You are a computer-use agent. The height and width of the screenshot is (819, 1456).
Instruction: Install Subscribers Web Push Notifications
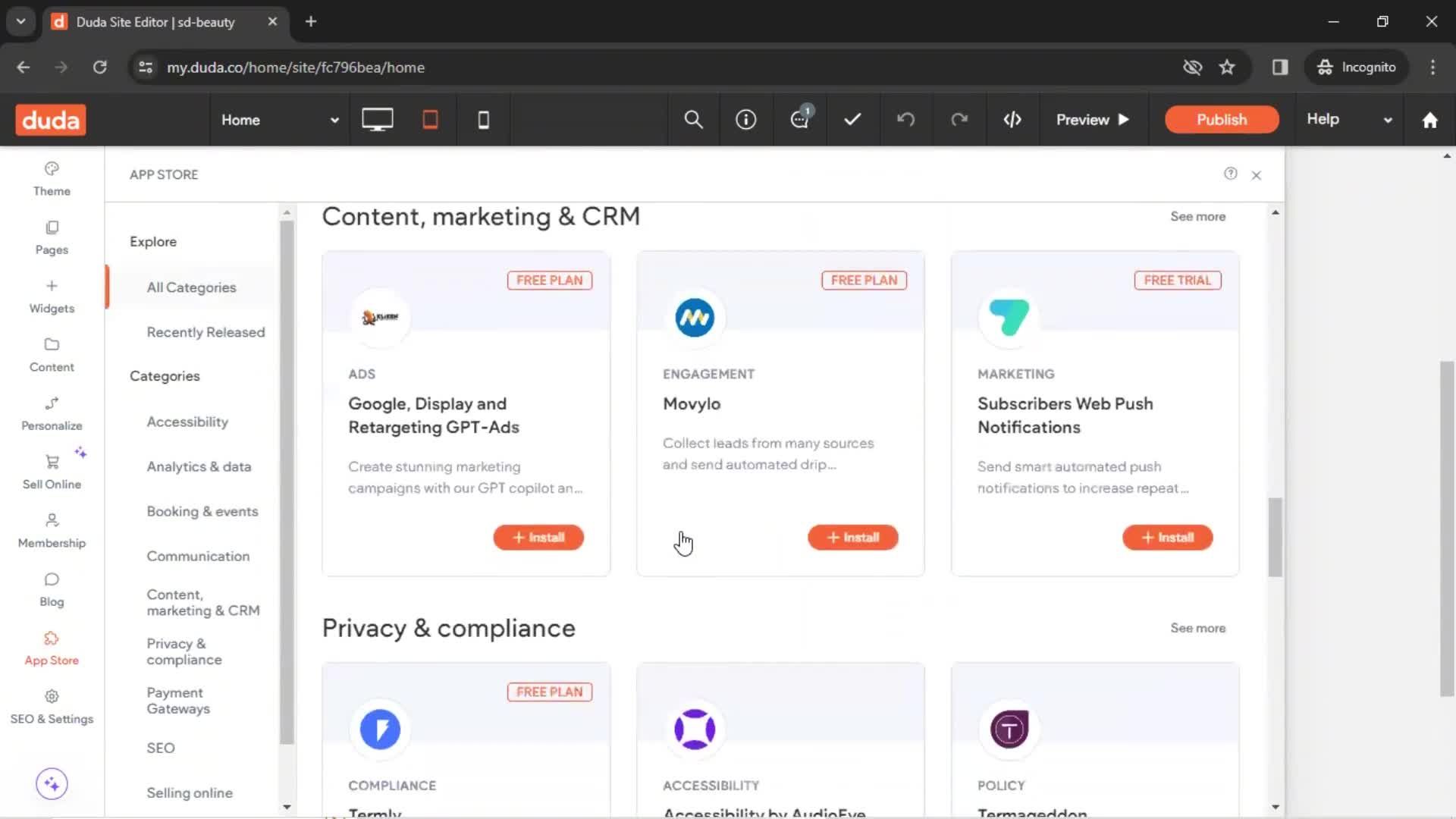coord(1168,537)
